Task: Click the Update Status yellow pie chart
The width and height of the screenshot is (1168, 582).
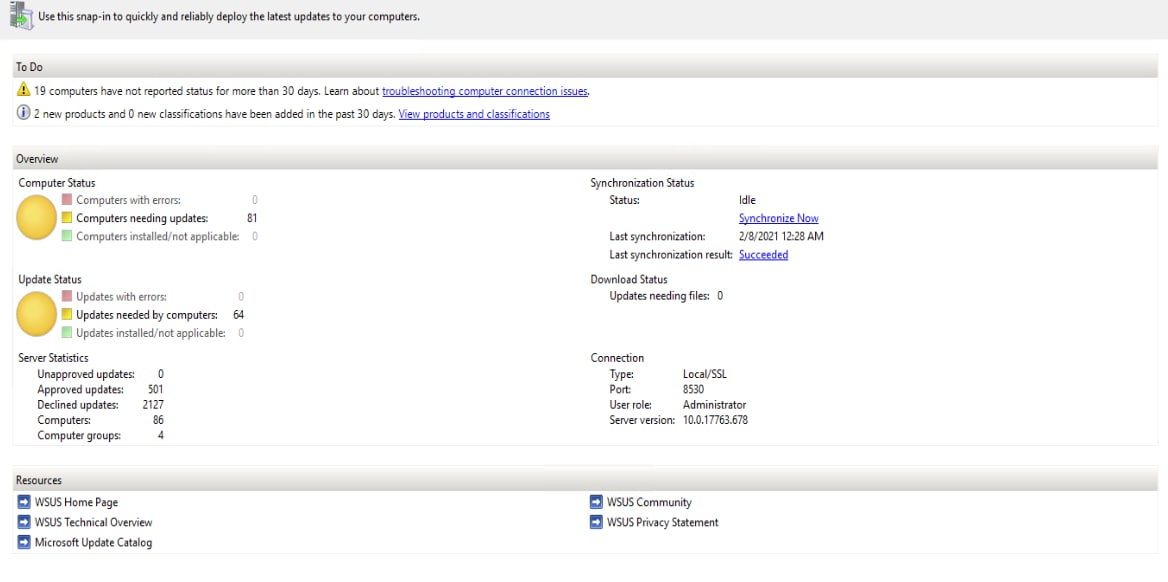Action: pyautogui.click(x=36, y=314)
